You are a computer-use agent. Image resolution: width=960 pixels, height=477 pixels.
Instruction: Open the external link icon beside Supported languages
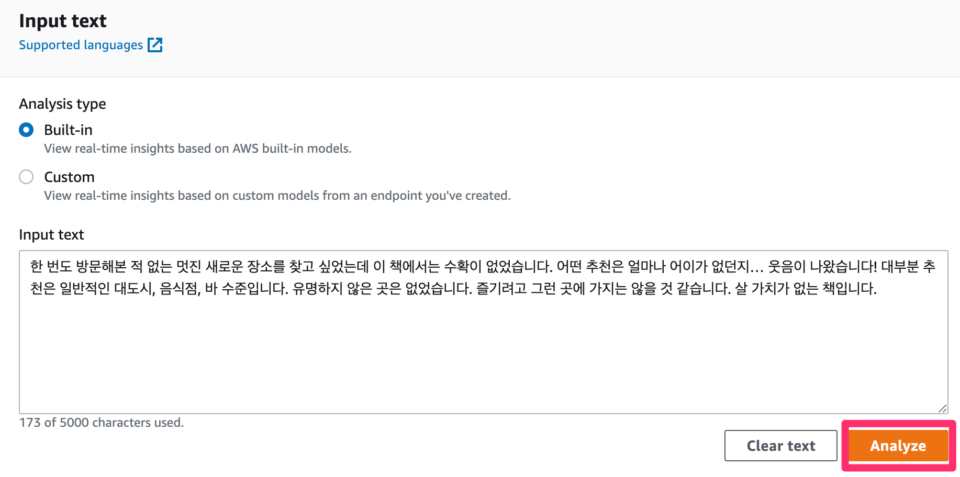click(x=155, y=45)
